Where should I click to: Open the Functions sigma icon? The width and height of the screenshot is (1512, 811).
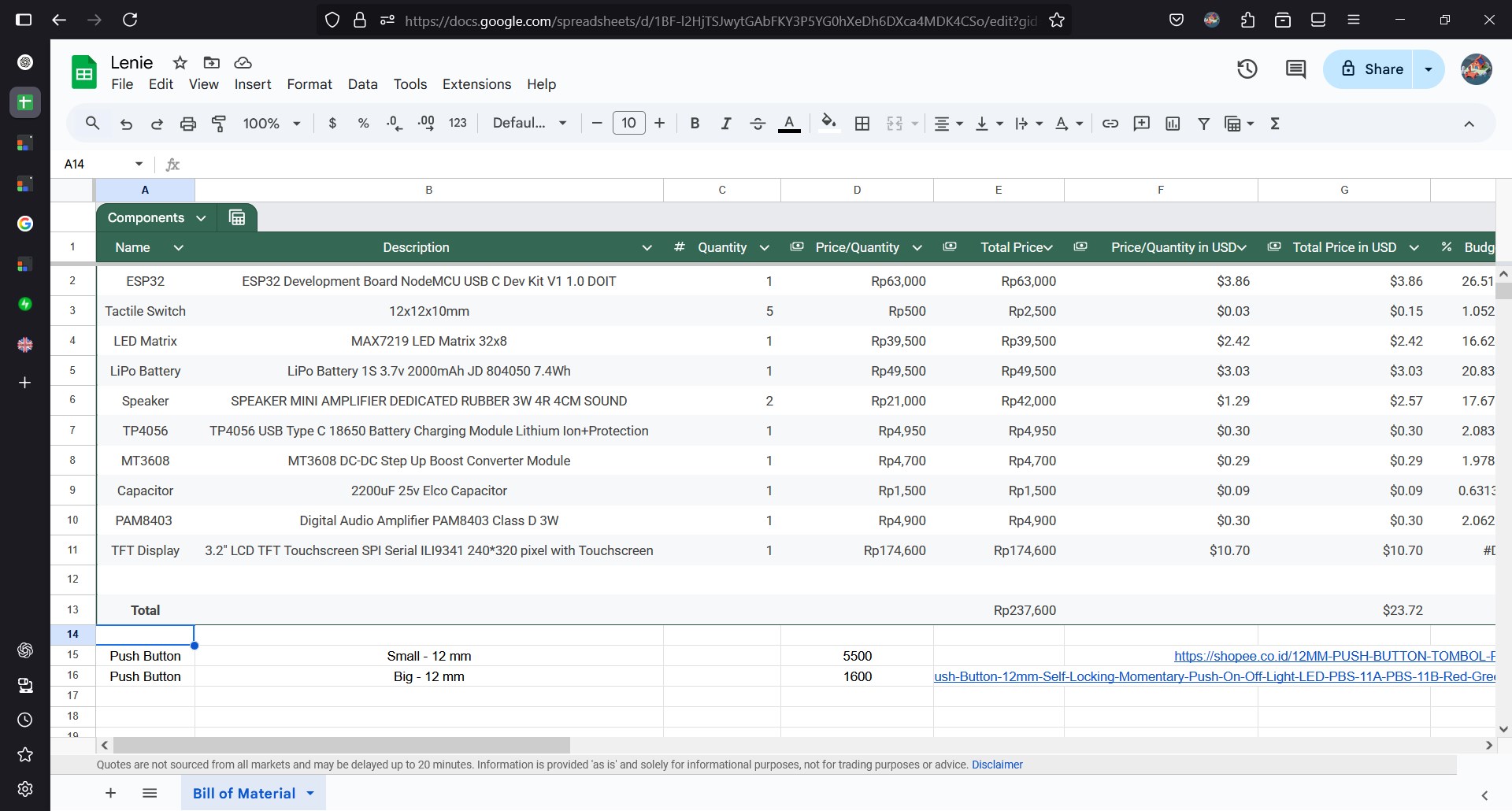[1275, 124]
